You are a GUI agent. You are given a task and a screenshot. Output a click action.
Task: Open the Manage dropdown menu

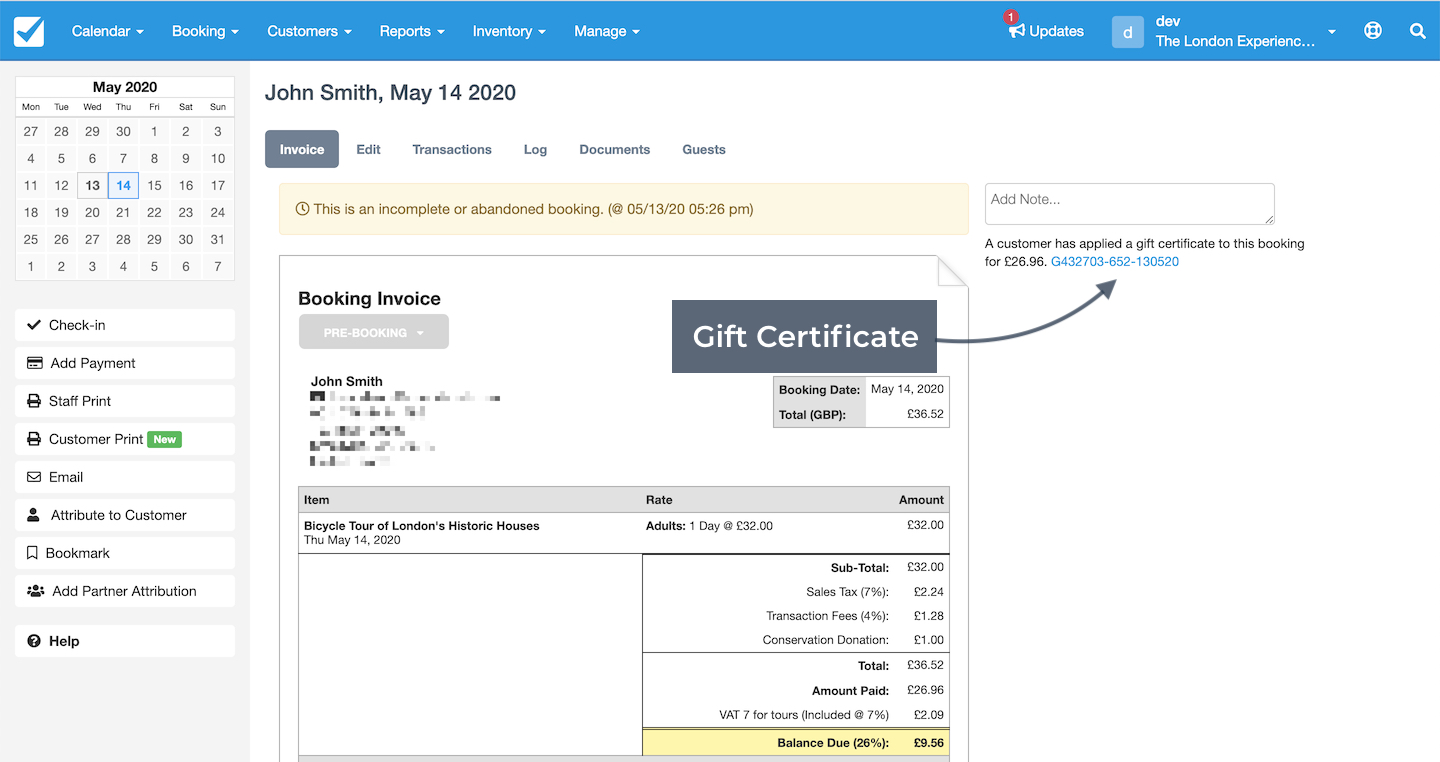pos(606,31)
